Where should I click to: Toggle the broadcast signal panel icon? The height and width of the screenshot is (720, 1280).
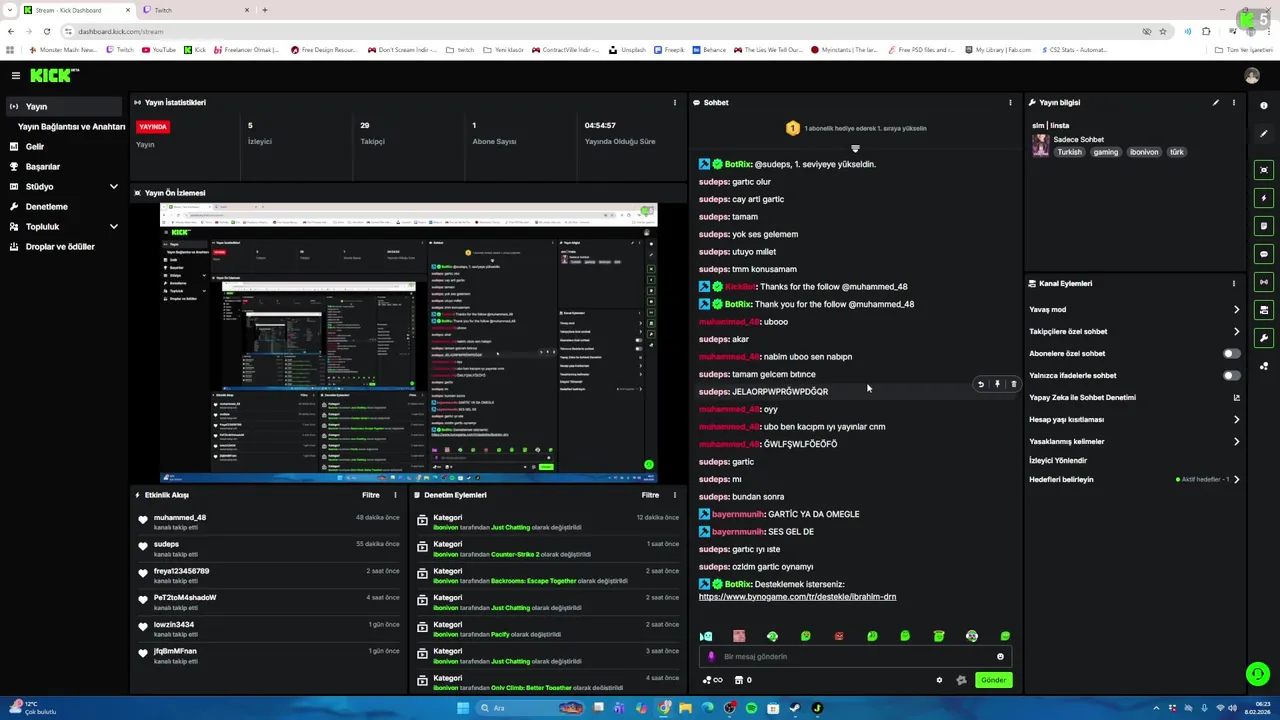click(1264, 282)
